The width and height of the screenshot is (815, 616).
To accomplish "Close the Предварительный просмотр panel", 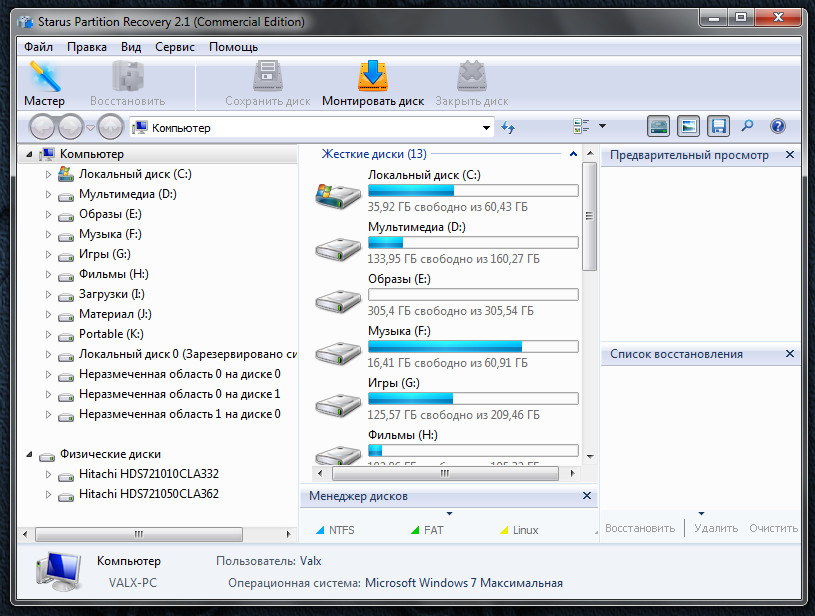I will coord(790,155).
